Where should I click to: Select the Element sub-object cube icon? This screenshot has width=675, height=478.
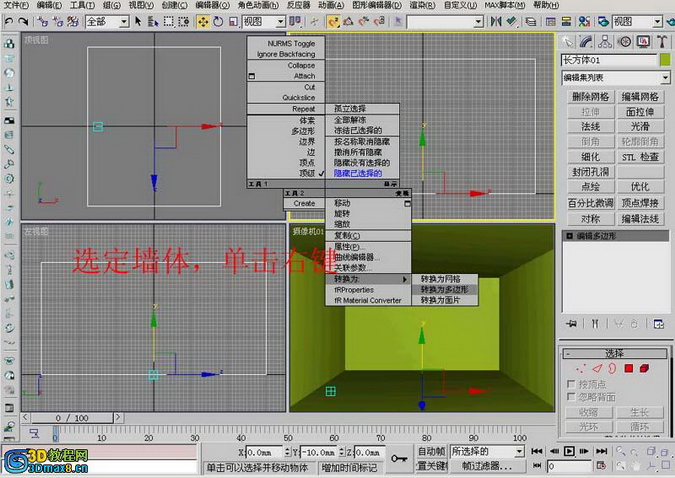coord(645,368)
